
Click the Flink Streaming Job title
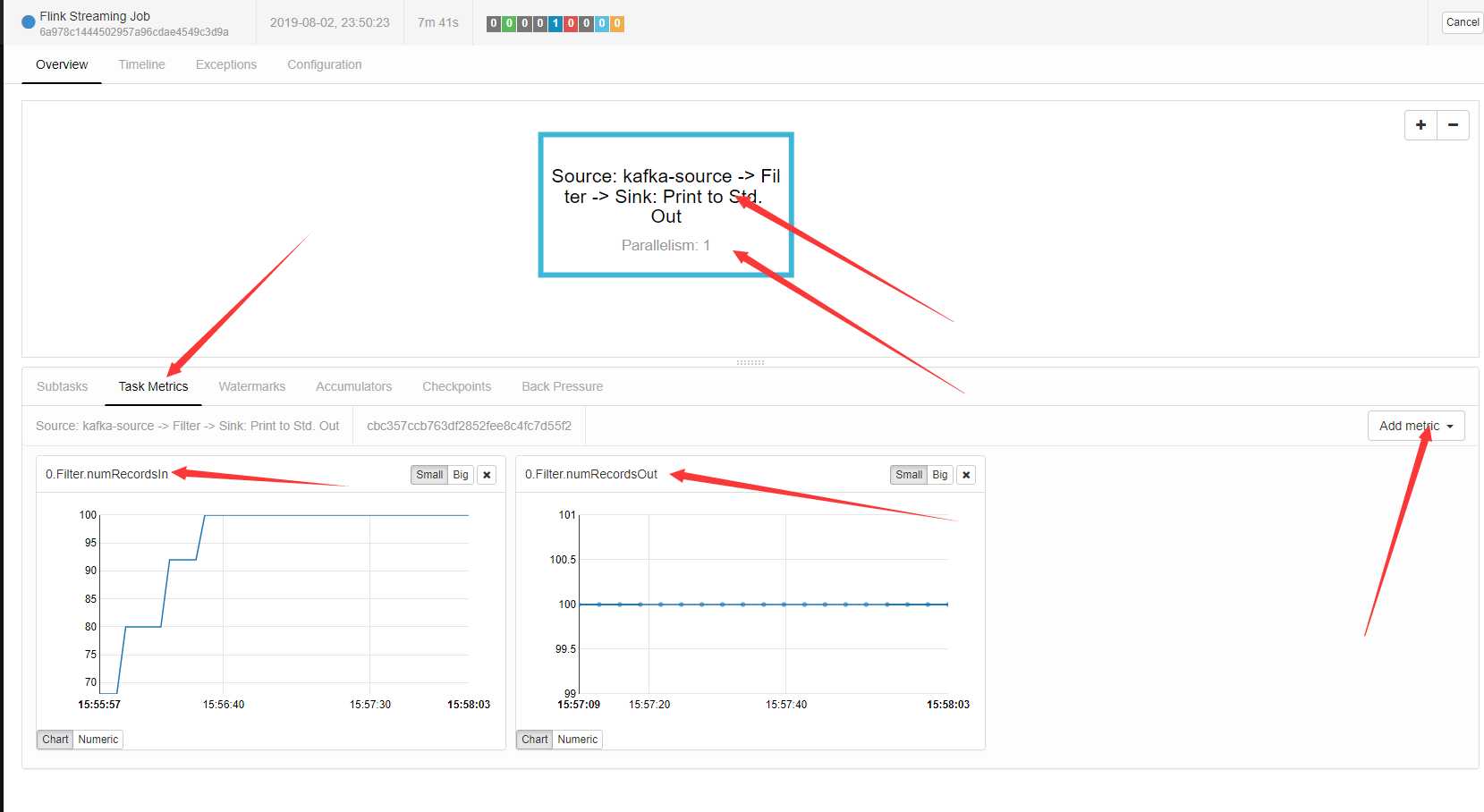tap(95, 16)
